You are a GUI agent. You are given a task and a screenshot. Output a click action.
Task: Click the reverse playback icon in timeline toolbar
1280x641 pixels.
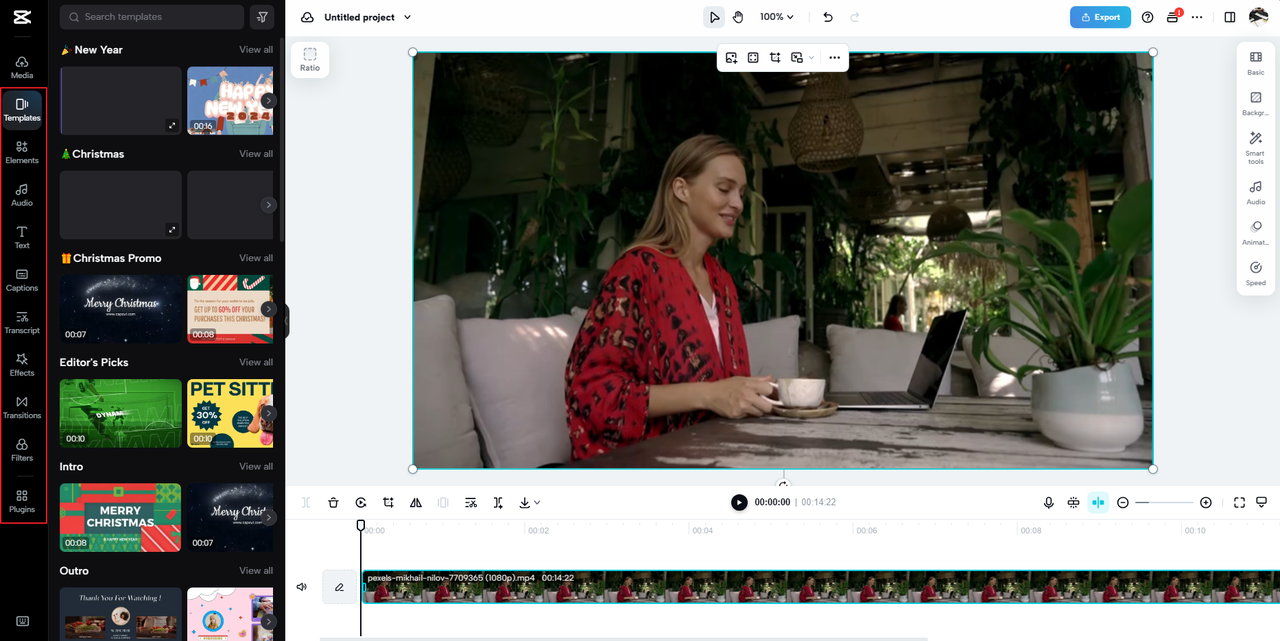pos(361,503)
